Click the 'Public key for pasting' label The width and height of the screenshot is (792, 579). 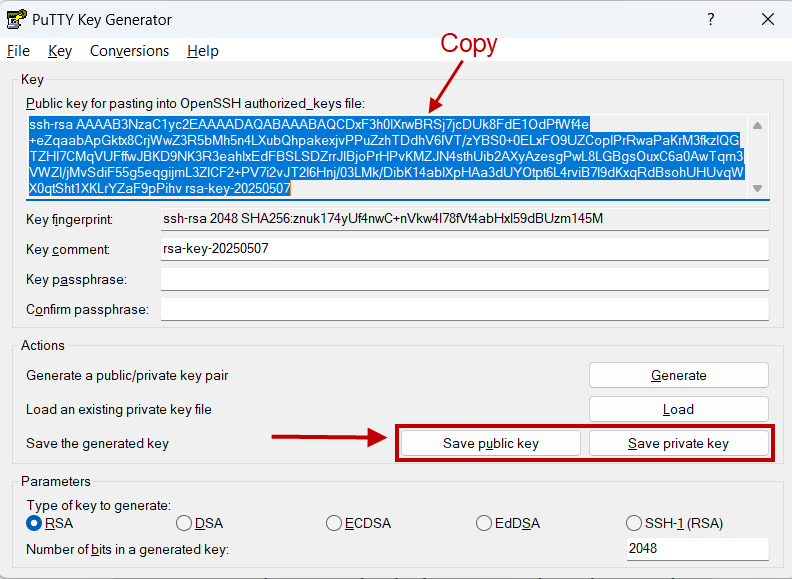coord(195,104)
